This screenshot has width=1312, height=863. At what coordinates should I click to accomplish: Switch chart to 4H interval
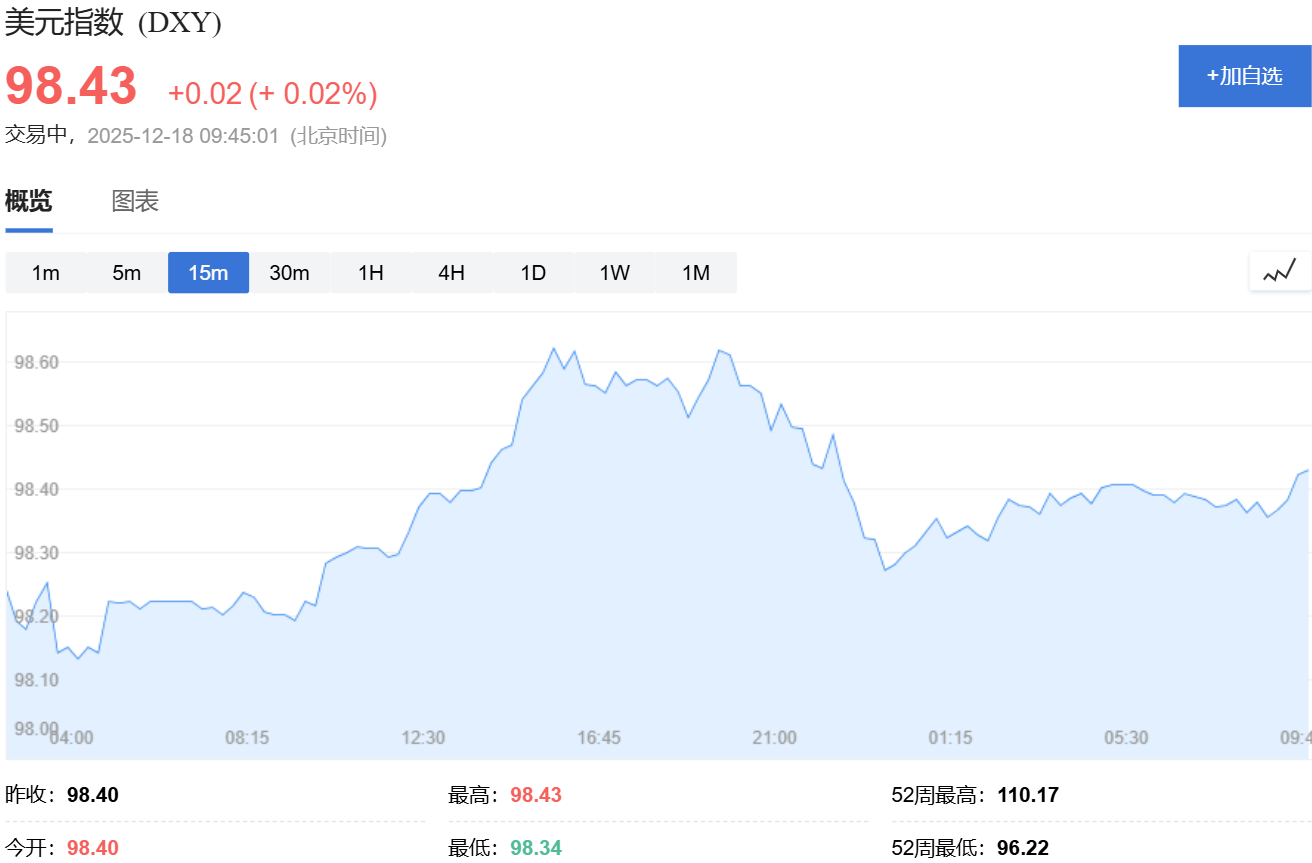[452, 273]
